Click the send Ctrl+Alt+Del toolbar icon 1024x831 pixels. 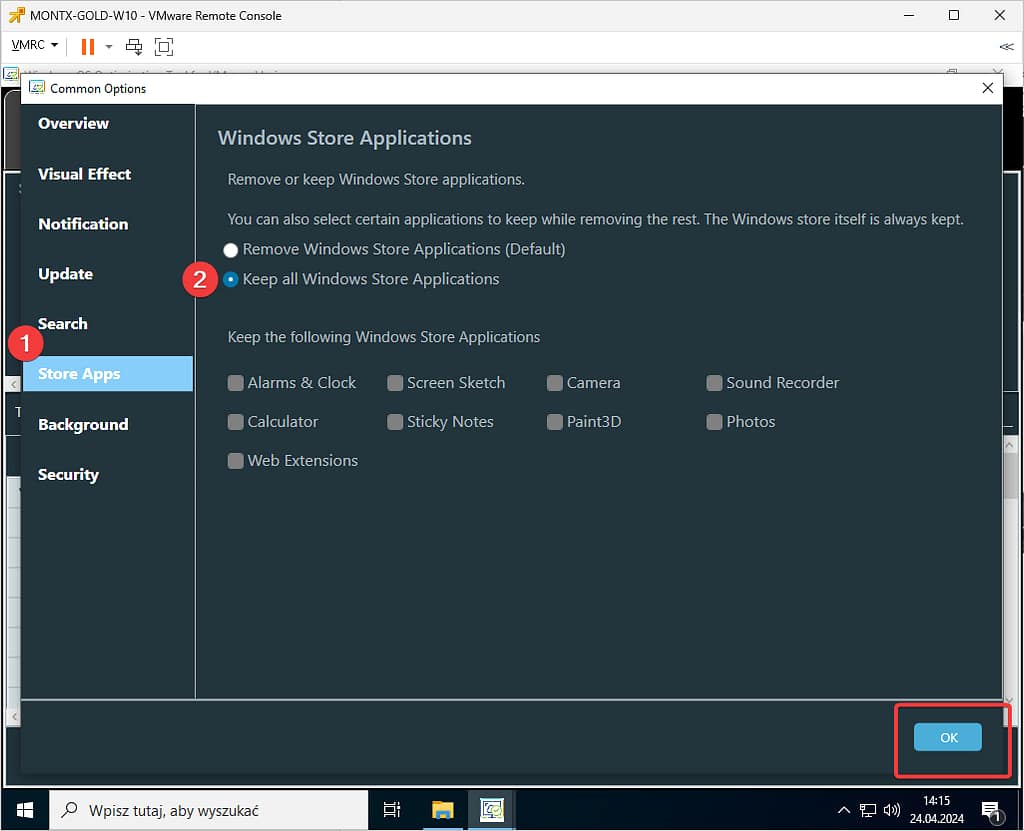[133, 46]
